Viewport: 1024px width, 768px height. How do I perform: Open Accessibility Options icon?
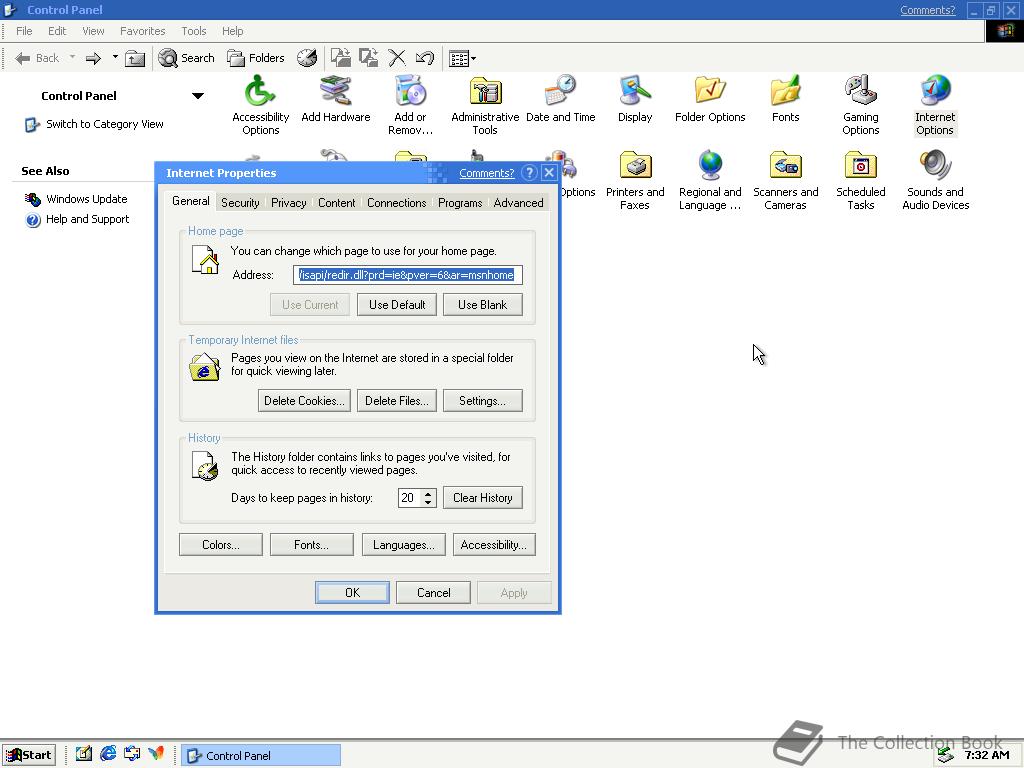pos(260,104)
